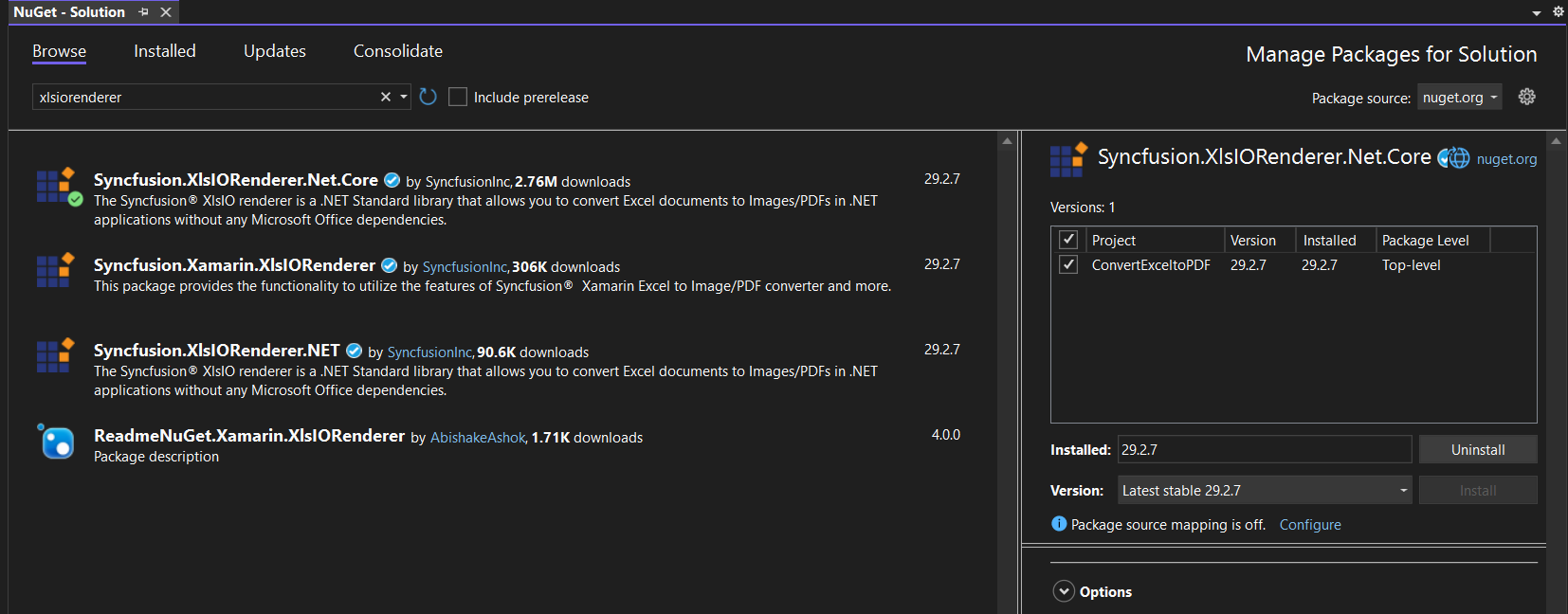Screen dimensions: 1568x614
Task: Click the detail pane package logo
Action: (1068, 159)
